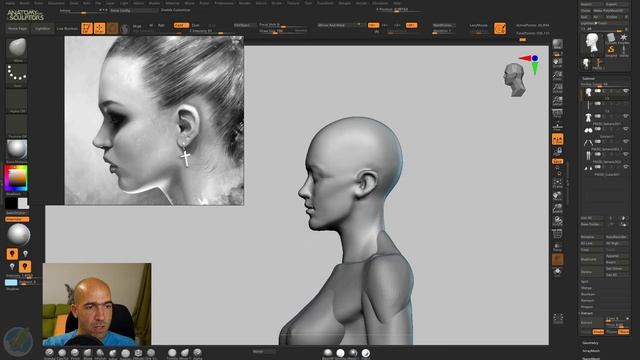The width and height of the screenshot is (640, 360).
Task: Select the PolyMesh3D star tool icon
Action: point(624,39)
